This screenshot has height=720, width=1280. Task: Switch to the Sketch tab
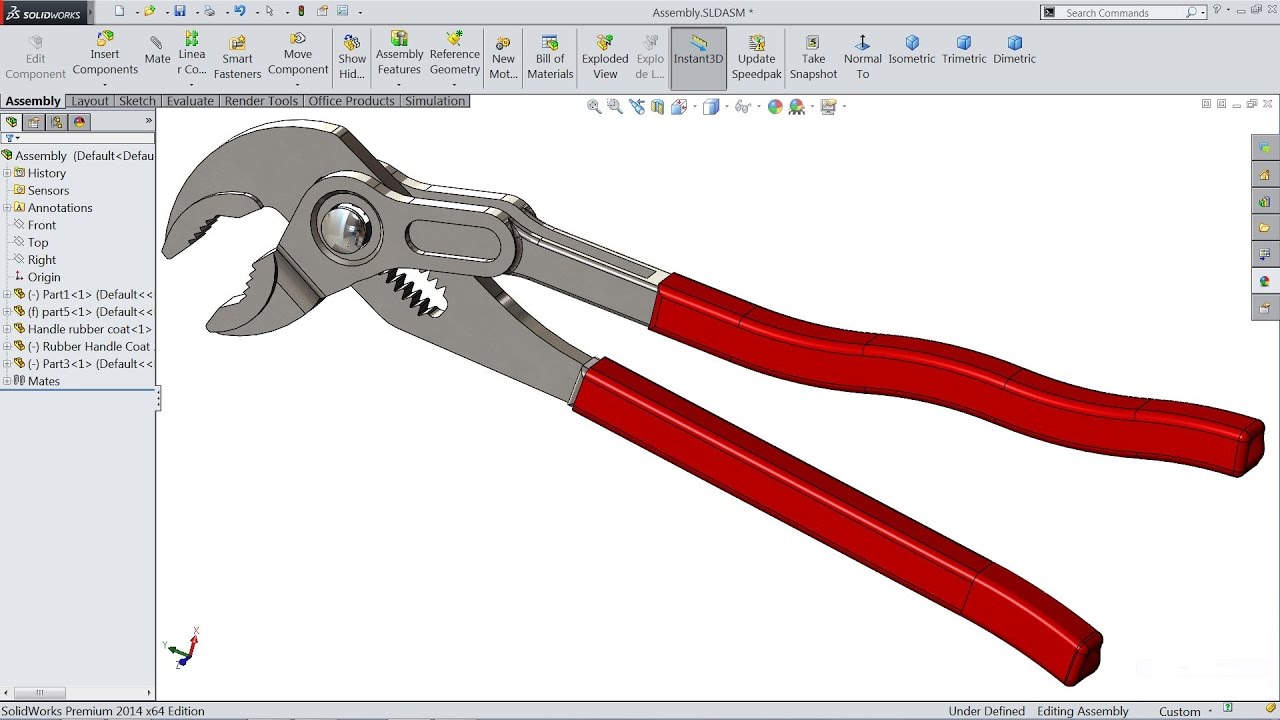click(137, 101)
